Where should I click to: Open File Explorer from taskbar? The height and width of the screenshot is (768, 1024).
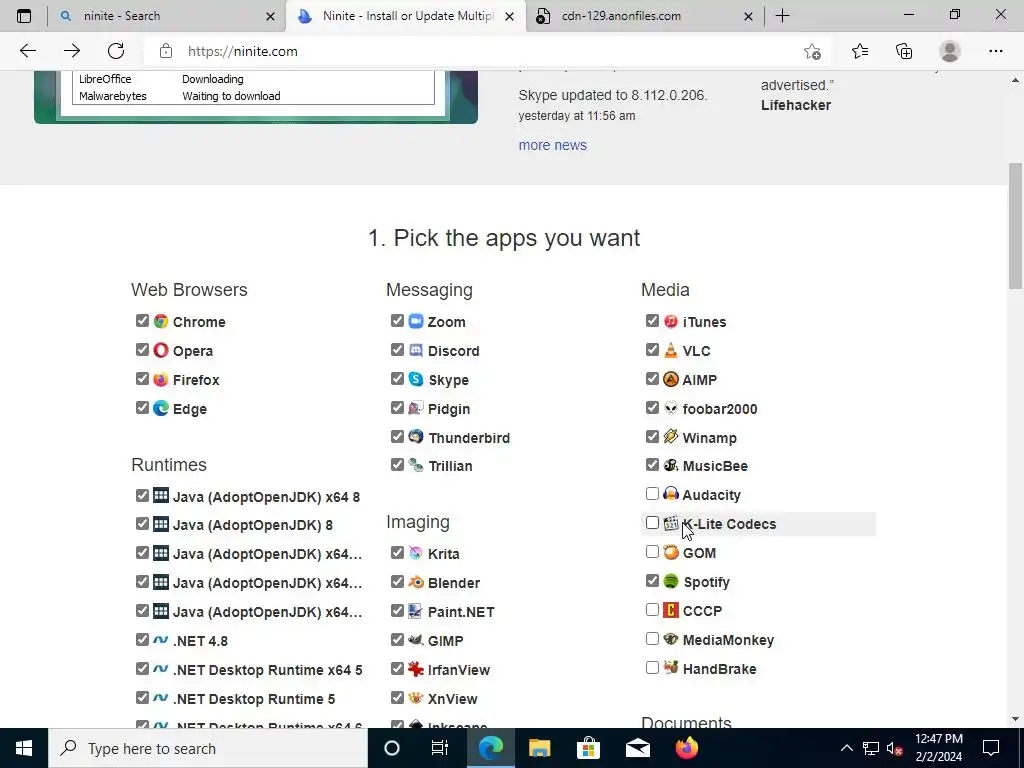pyautogui.click(x=539, y=748)
